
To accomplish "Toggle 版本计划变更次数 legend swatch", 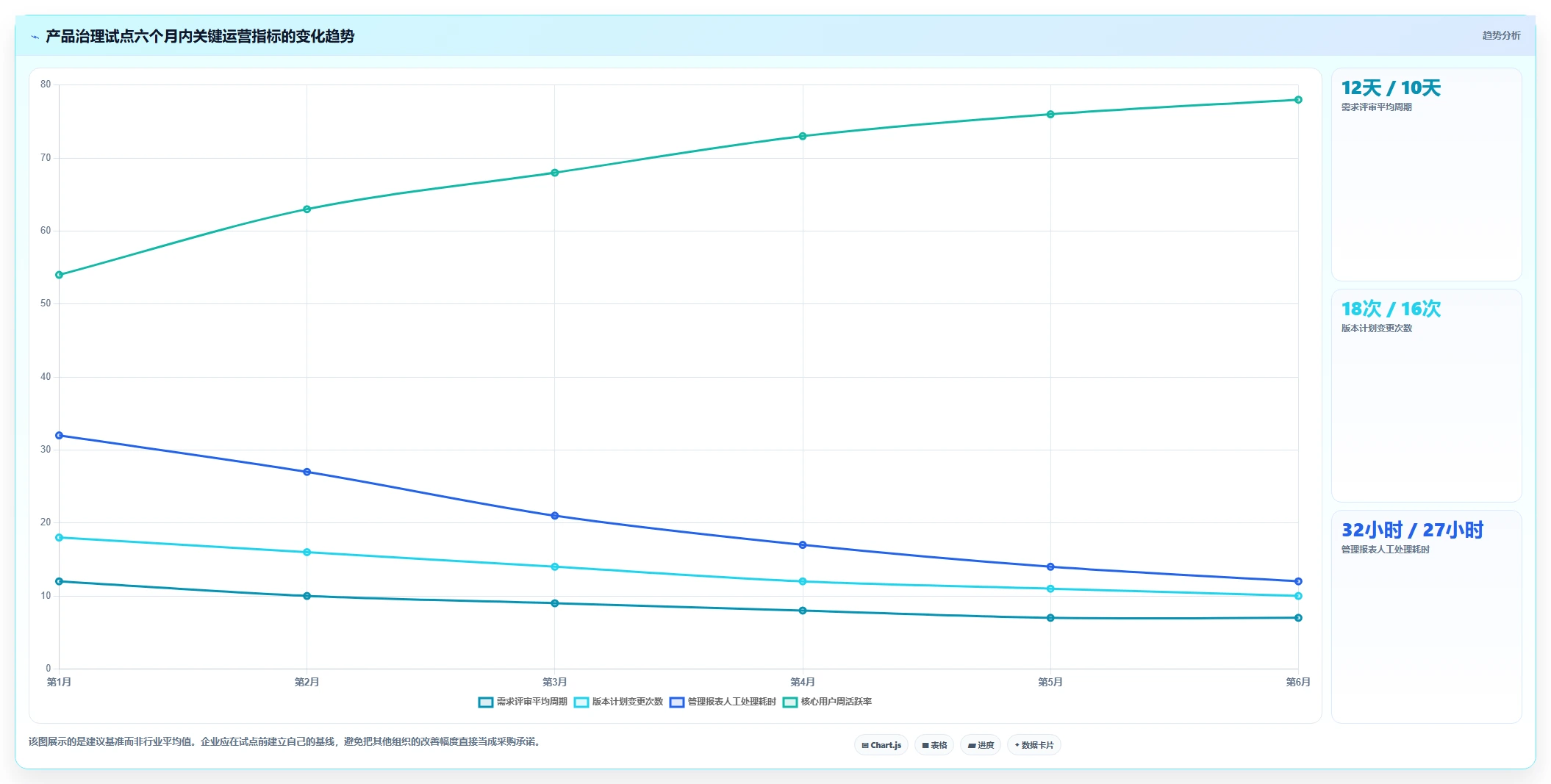I will [581, 702].
